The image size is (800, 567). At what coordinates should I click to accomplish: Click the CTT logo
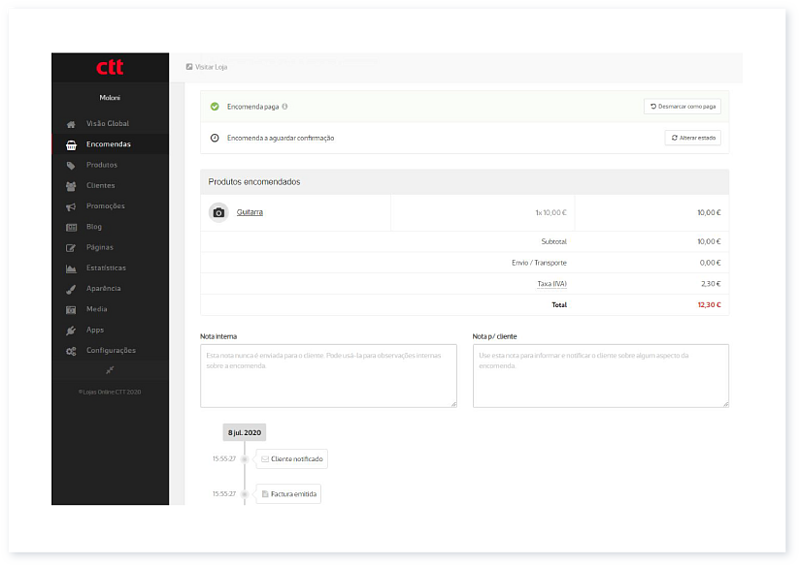[x=110, y=67]
